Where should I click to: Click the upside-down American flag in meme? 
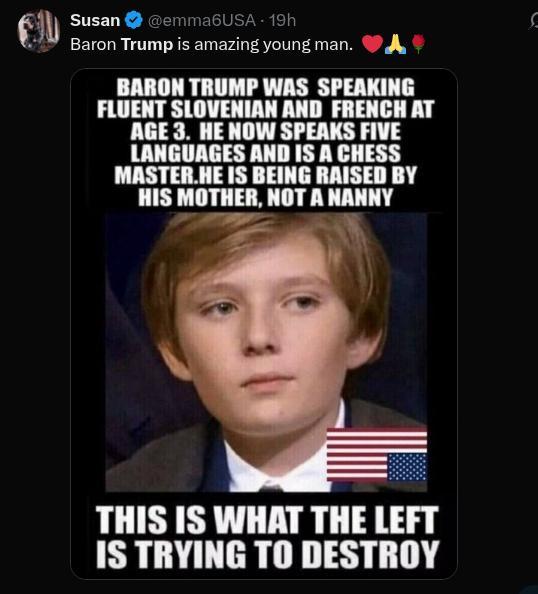[377, 455]
